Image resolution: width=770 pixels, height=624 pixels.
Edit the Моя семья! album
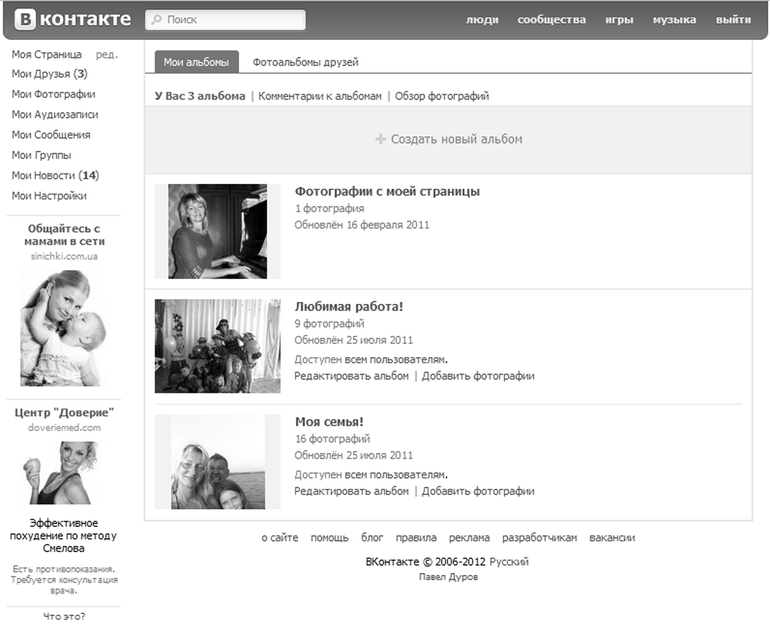pos(352,491)
